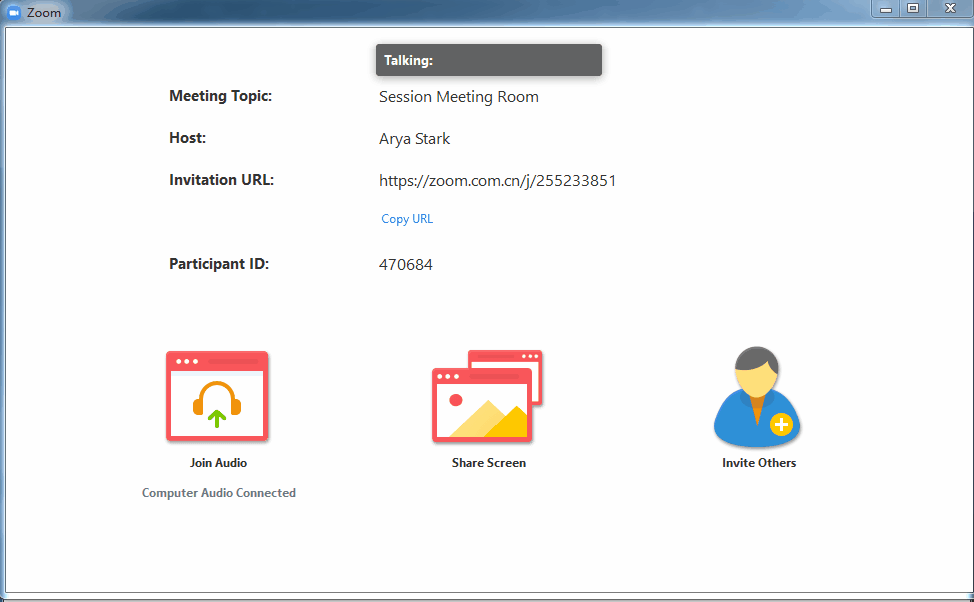Close the Zoom window

click(x=950, y=9)
